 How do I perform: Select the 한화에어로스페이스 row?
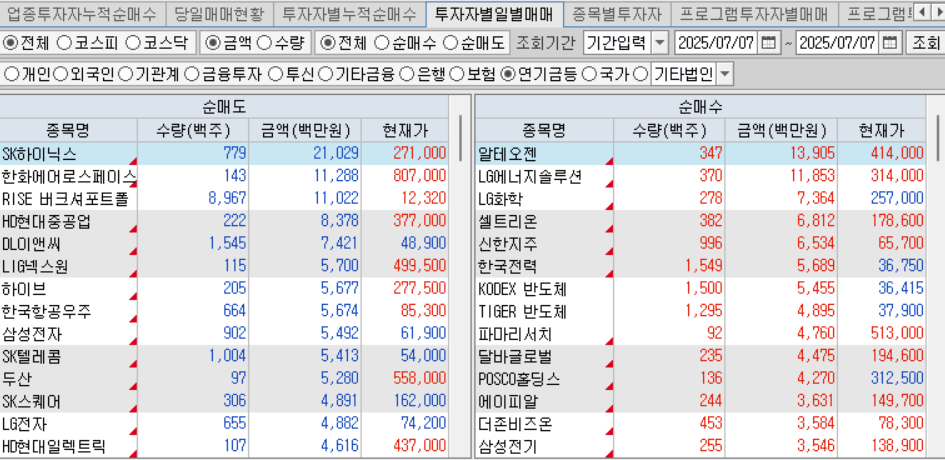pyautogui.click(x=224, y=176)
